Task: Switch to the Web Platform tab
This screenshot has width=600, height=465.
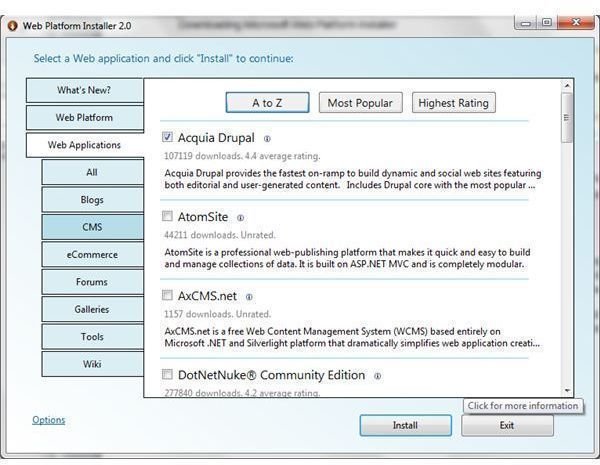Action: [x=85, y=117]
